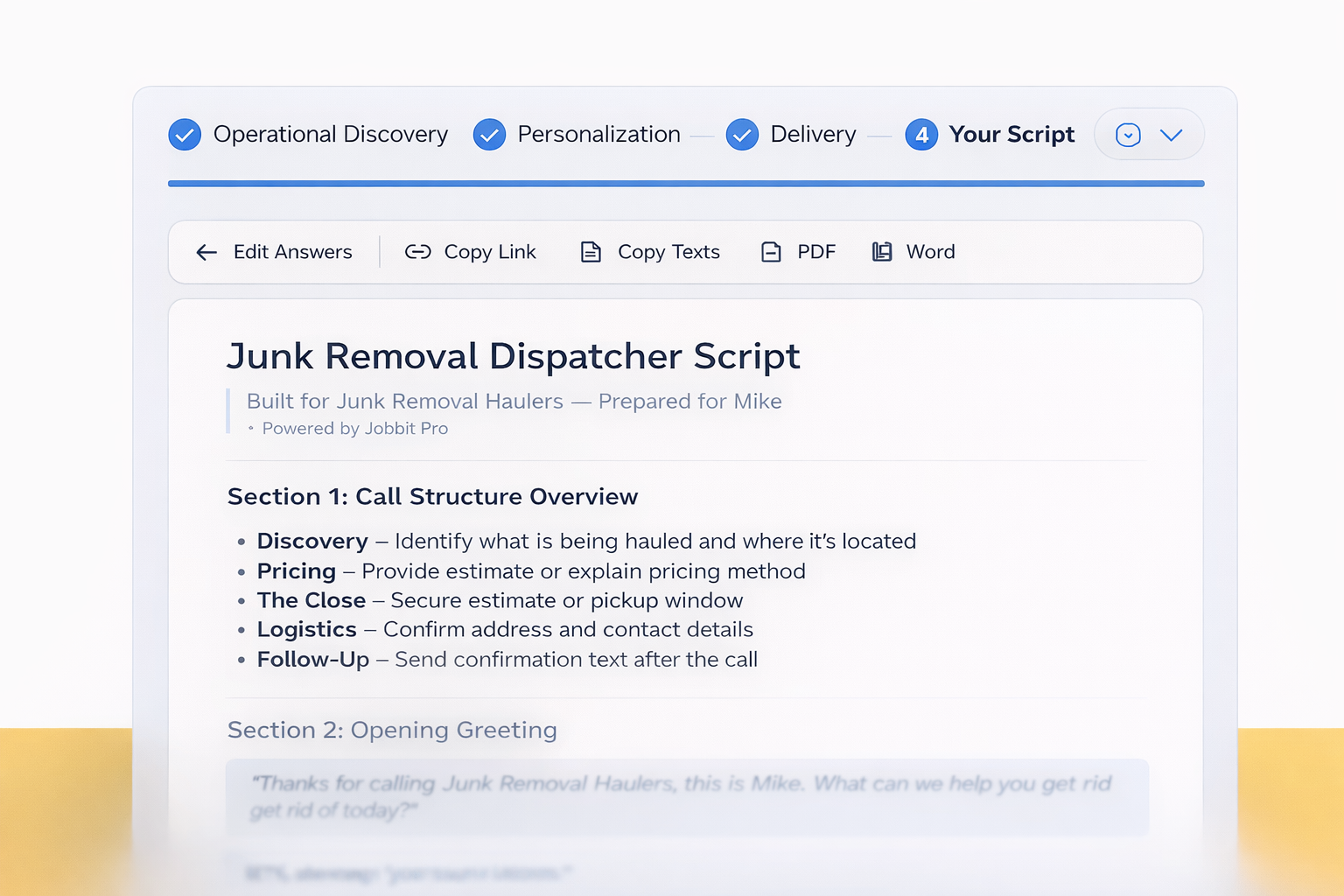Select the Copy Texts button label

click(668, 252)
